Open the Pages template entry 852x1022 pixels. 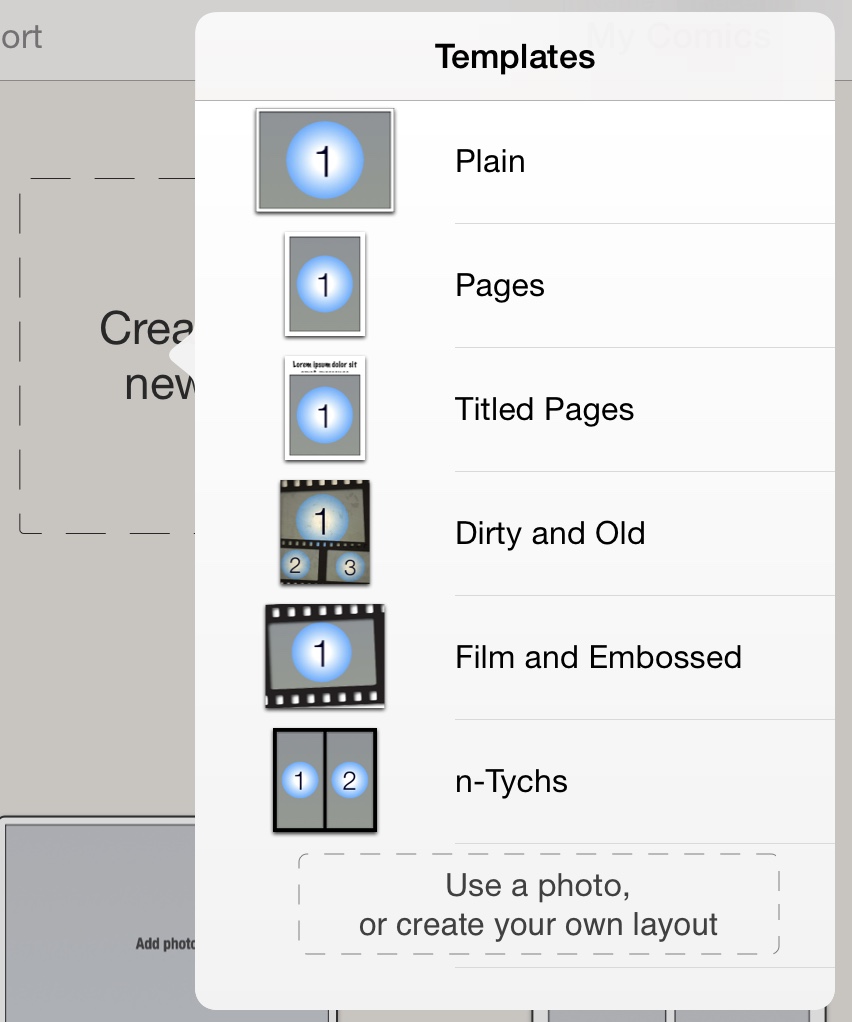click(x=500, y=285)
